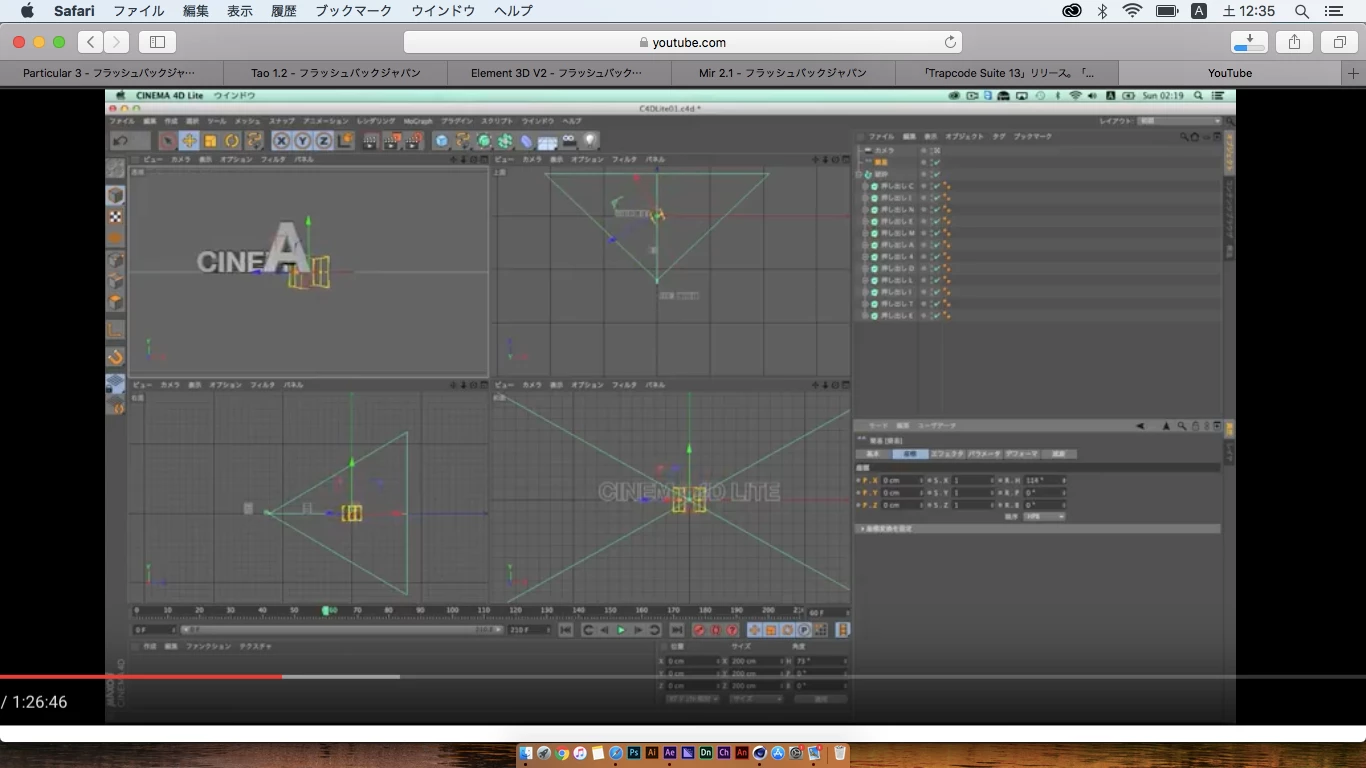Open Finder from the Dock
This screenshot has width=1366, height=768.
(x=527, y=753)
